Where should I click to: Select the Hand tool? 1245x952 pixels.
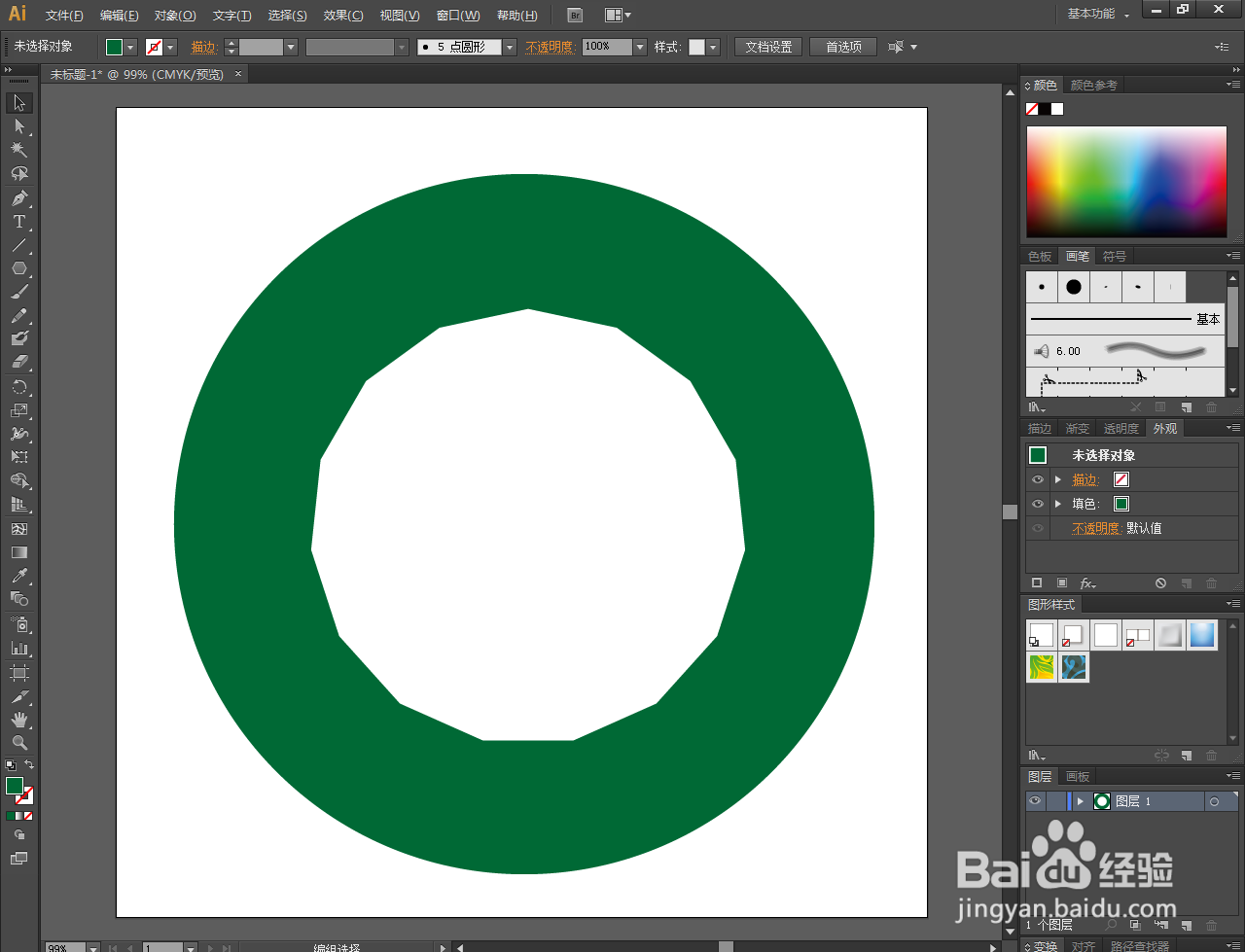pos(19,720)
